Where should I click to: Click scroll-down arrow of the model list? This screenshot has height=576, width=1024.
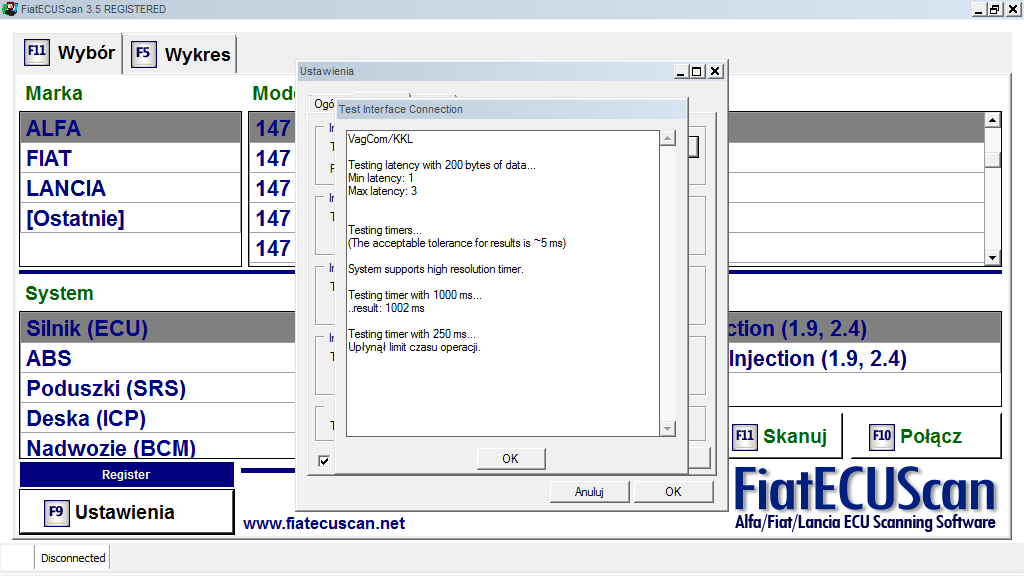point(993,257)
